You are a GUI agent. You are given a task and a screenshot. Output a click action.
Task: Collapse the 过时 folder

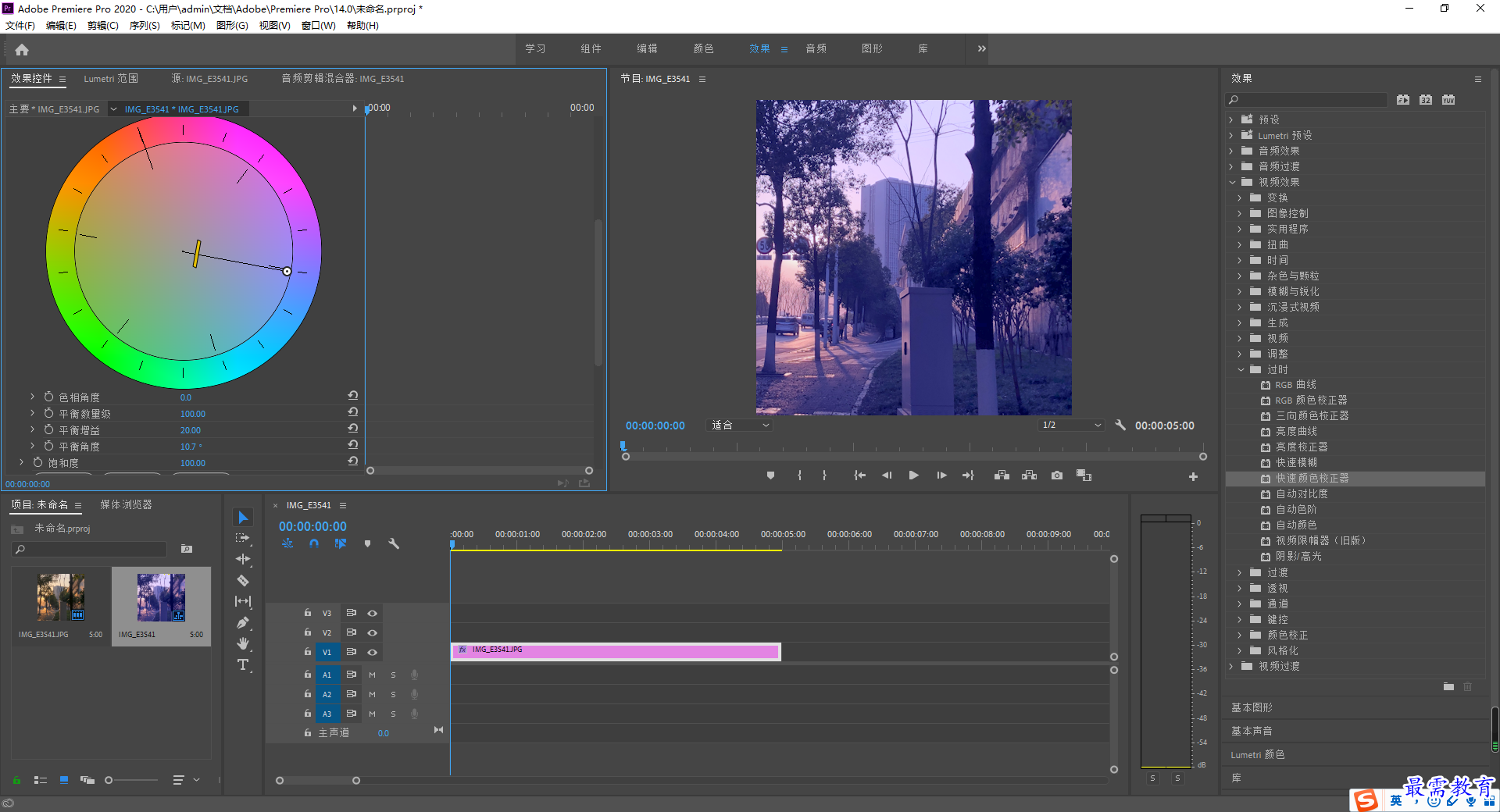click(1241, 369)
